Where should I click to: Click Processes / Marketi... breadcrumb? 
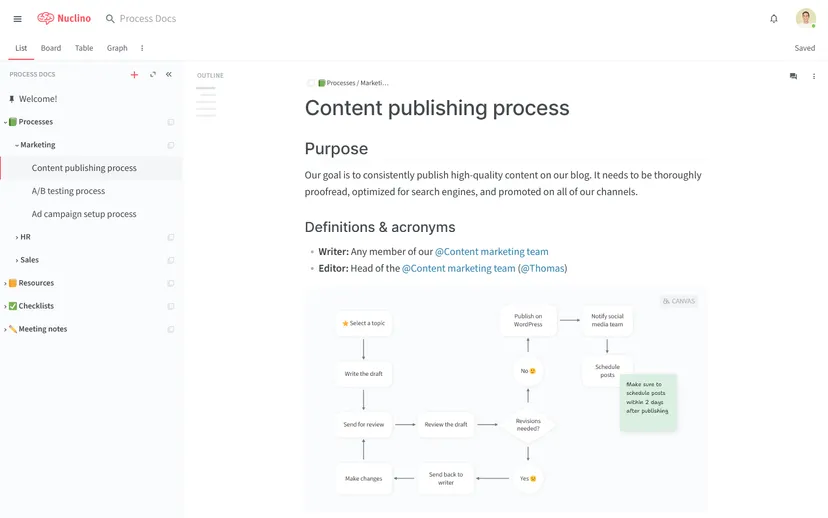[357, 83]
